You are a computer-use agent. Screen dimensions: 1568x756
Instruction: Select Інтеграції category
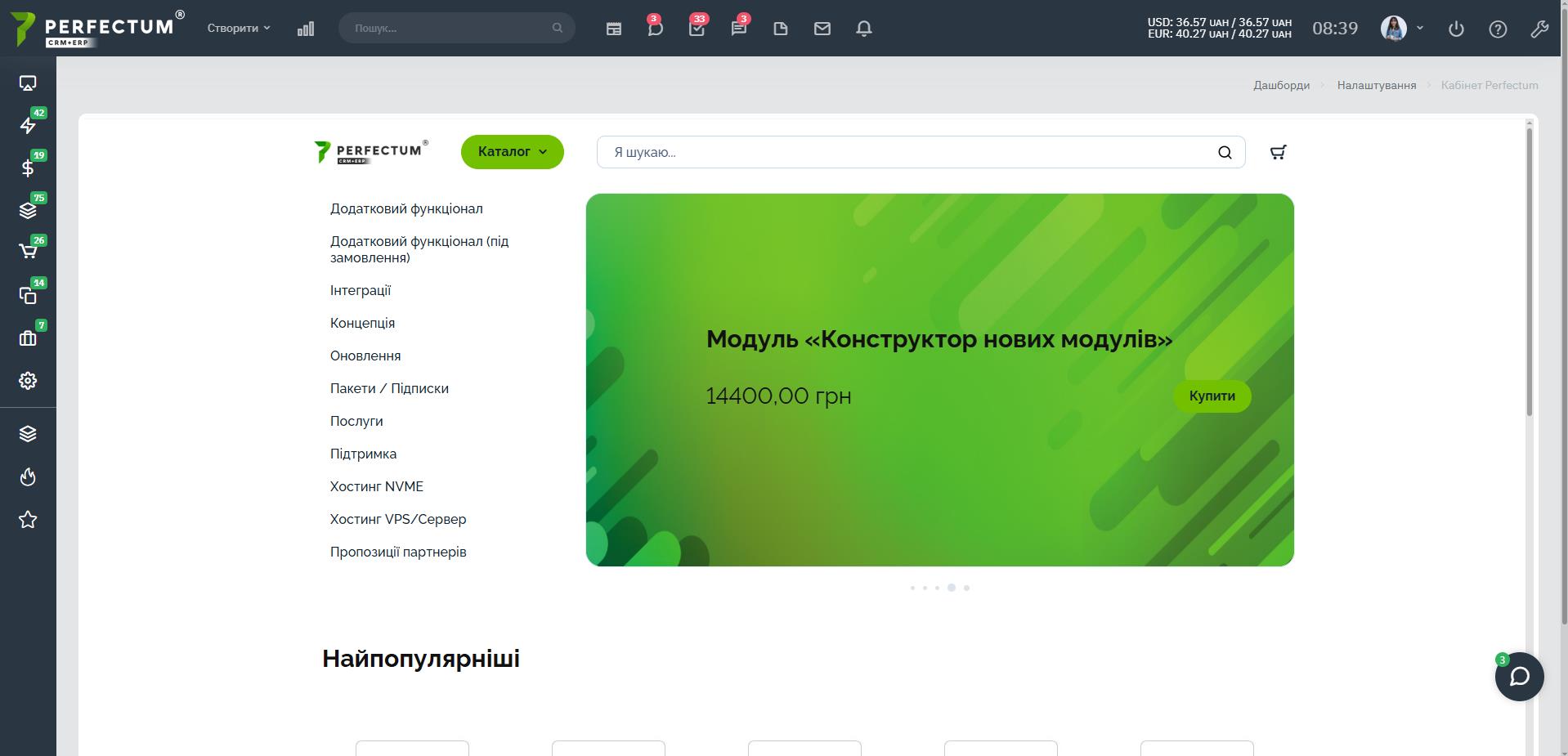(x=361, y=290)
